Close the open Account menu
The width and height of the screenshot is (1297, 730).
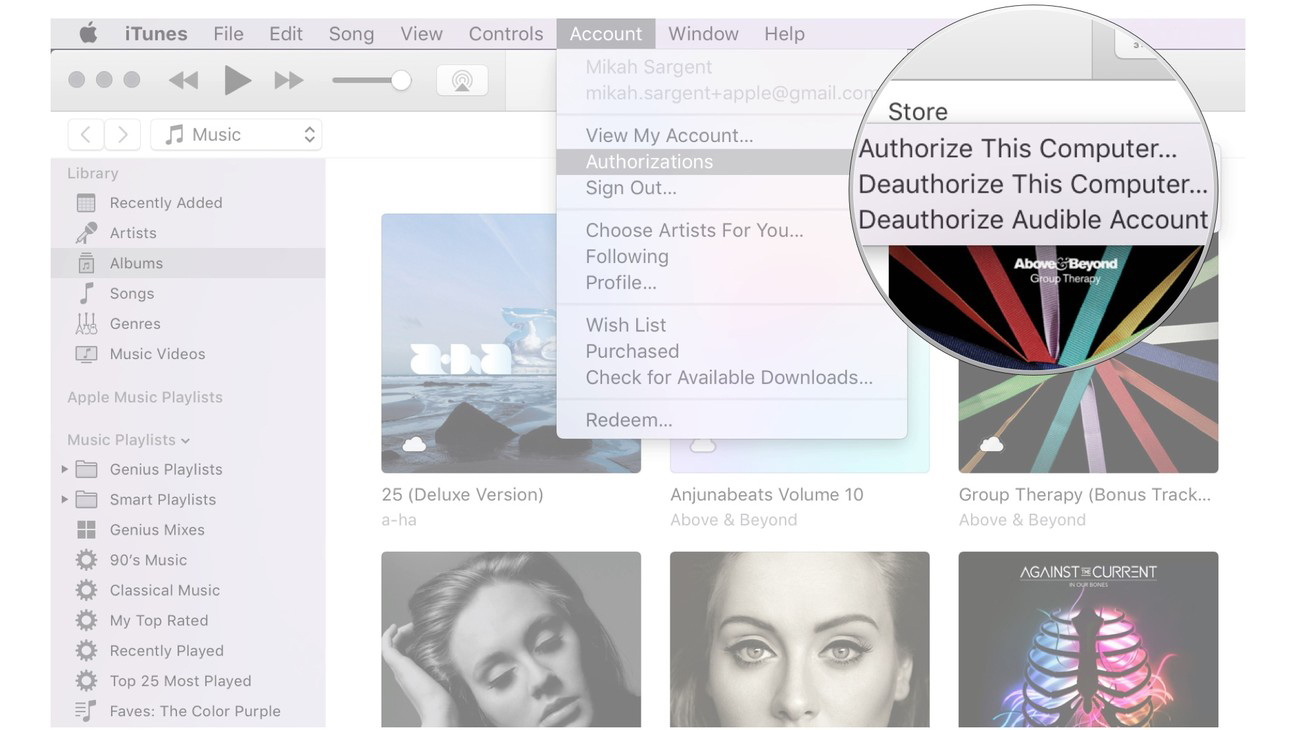click(x=606, y=33)
